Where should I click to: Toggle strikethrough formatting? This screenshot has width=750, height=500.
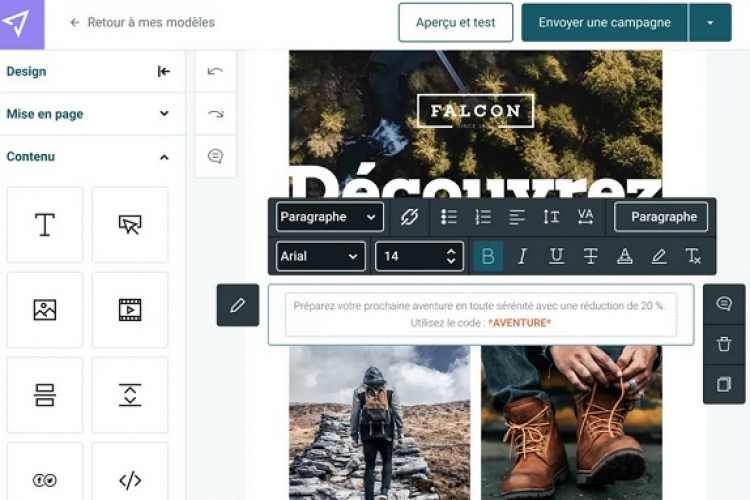click(x=591, y=256)
